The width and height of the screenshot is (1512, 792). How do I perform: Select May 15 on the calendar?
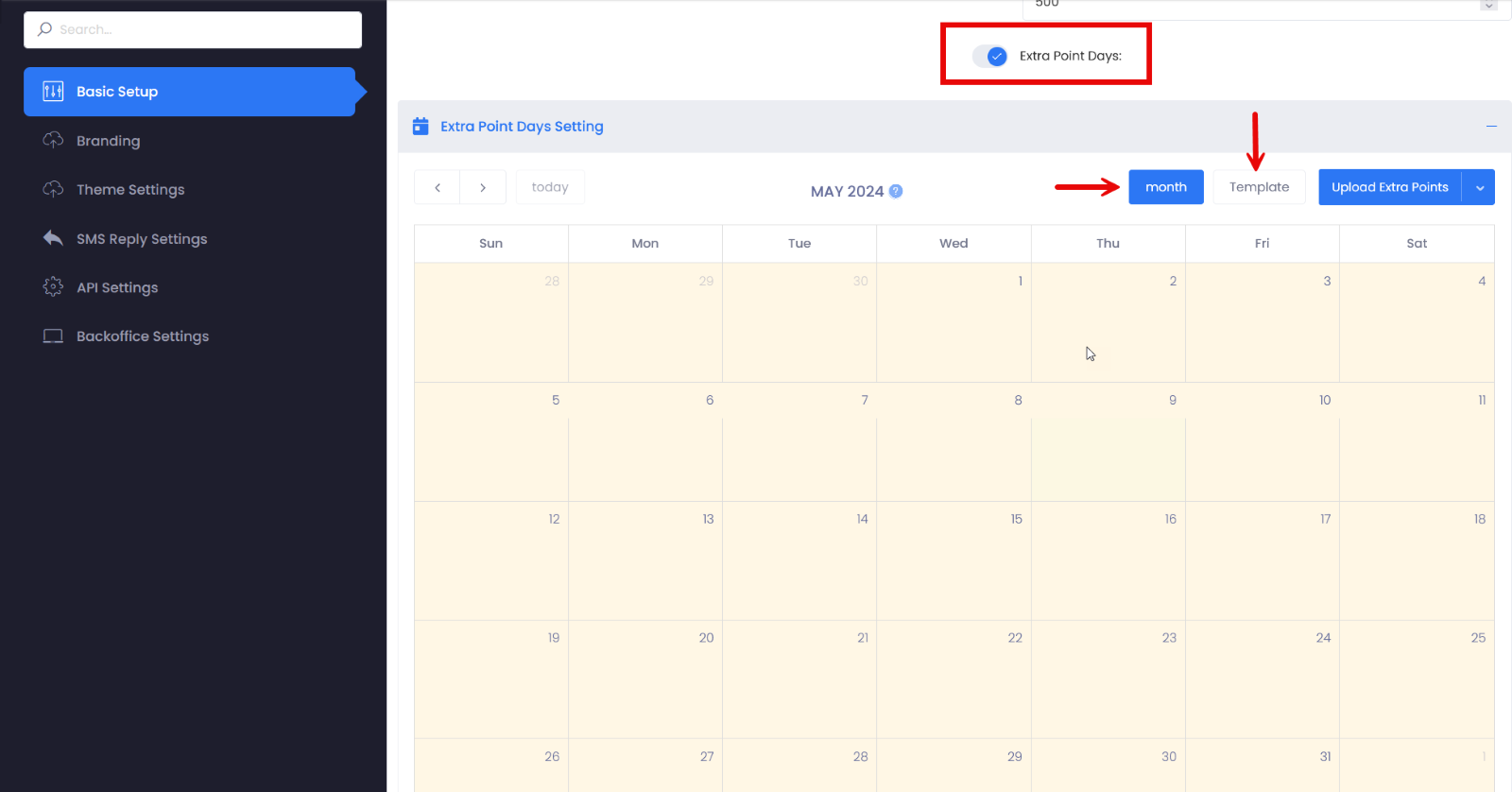click(x=954, y=560)
